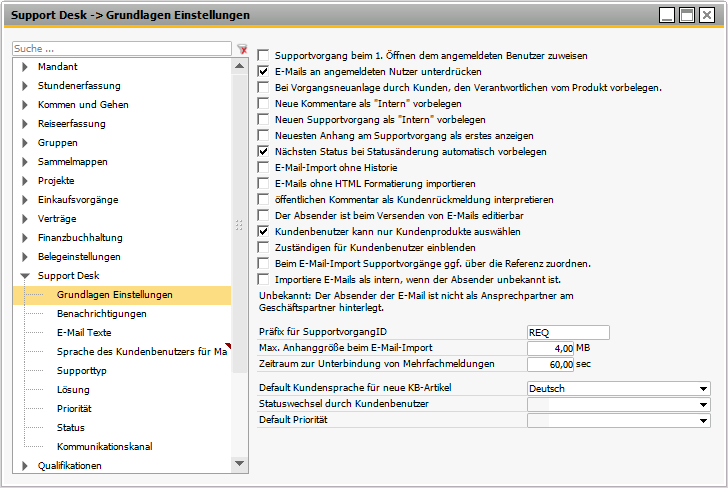This screenshot has width=728, height=488.
Task: Check Supportvorgänge über die Referenz zuordnen
Action: tap(263, 264)
